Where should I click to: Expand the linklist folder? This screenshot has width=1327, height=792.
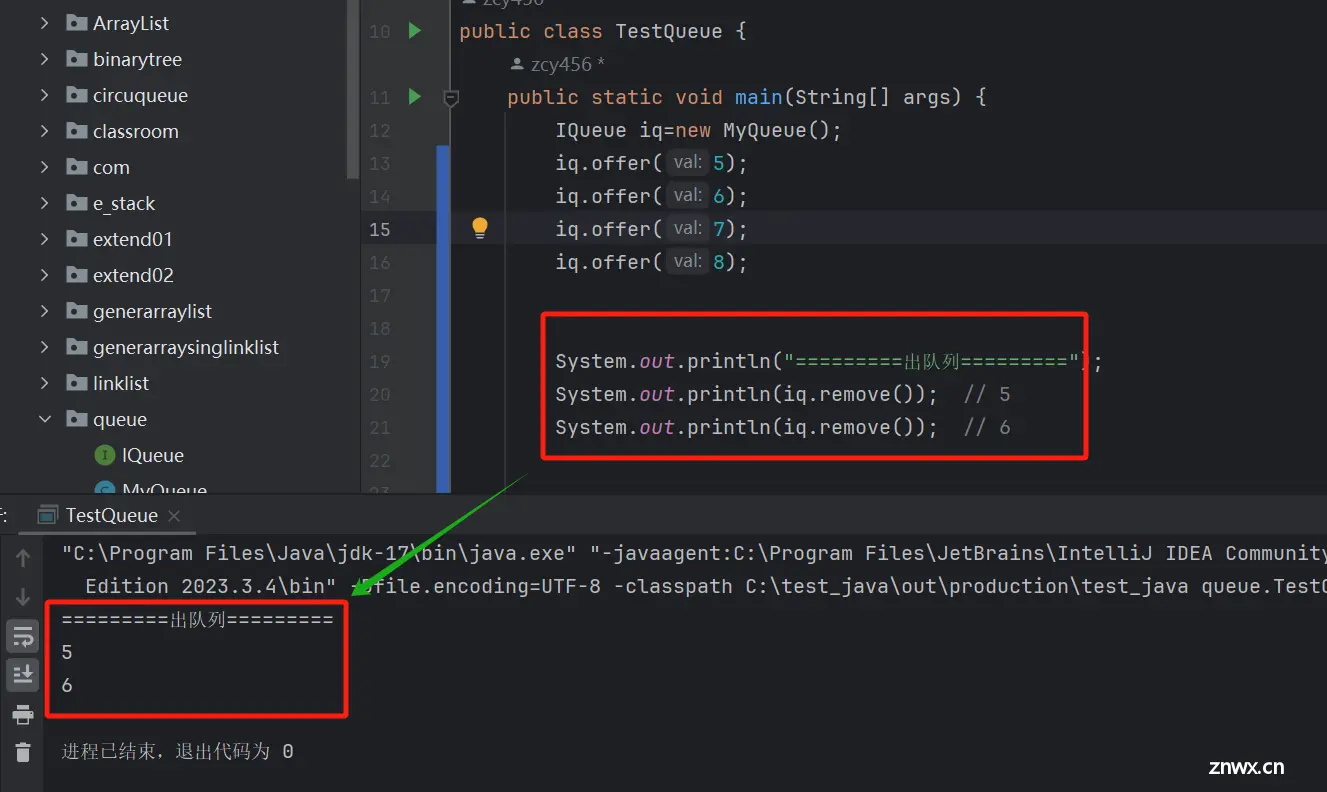pyautogui.click(x=44, y=383)
